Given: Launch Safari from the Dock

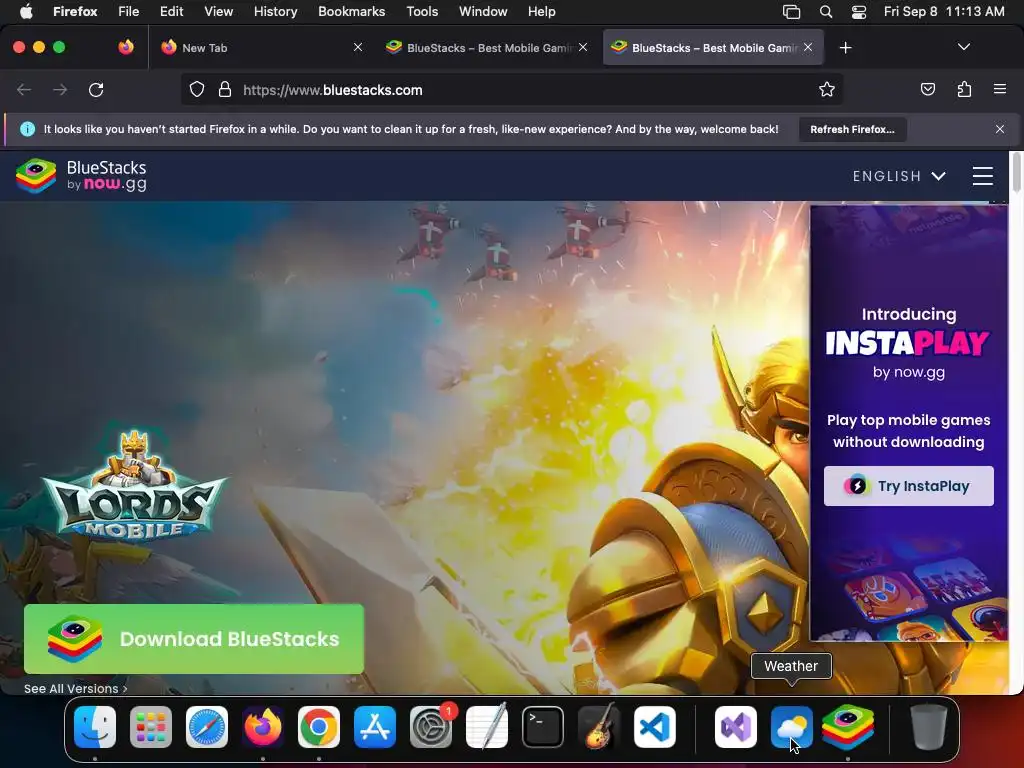Looking at the screenshot, I should [x=207, y=727].
